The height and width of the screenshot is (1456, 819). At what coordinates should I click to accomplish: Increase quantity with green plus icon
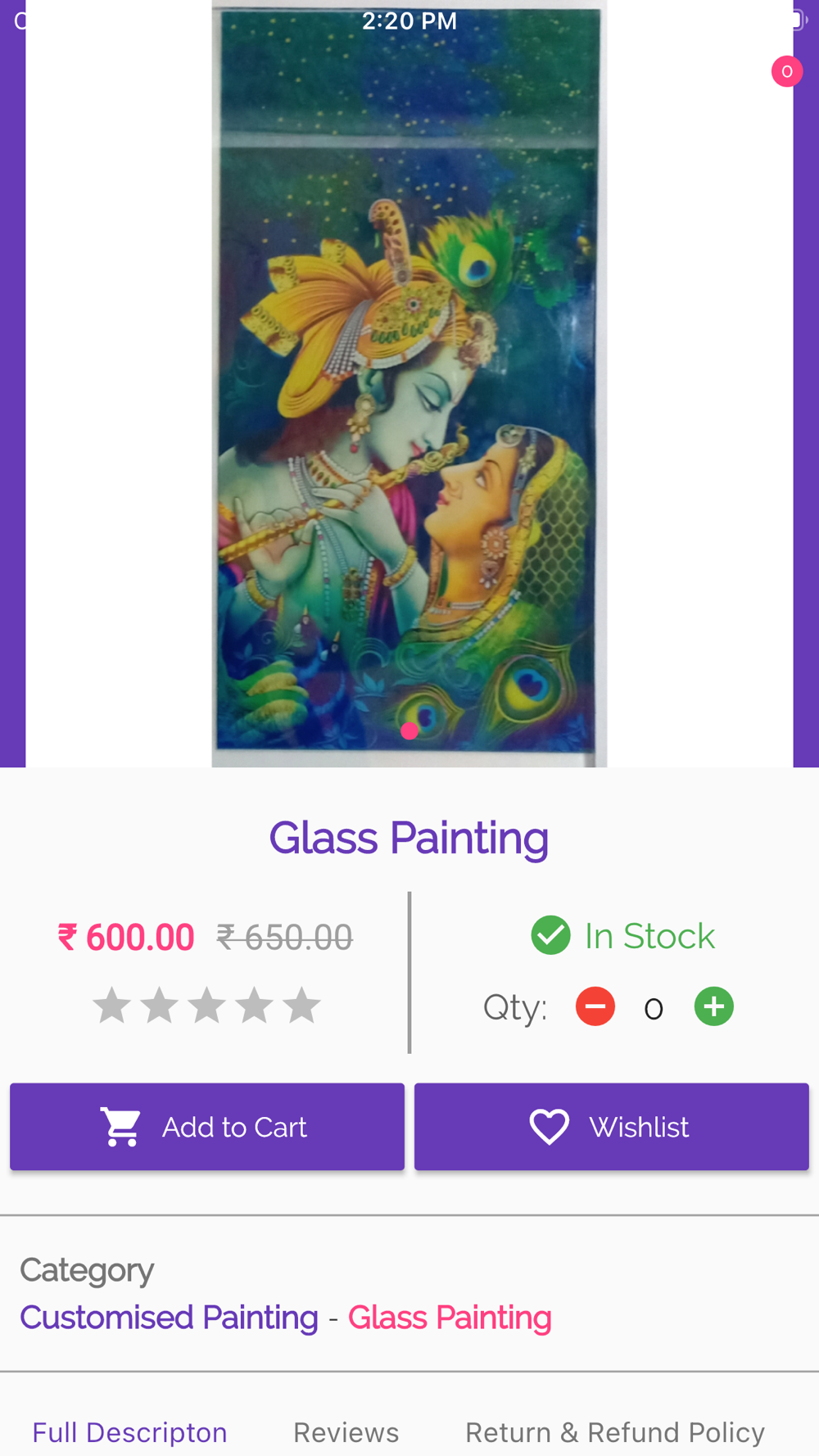[714, 1006]
